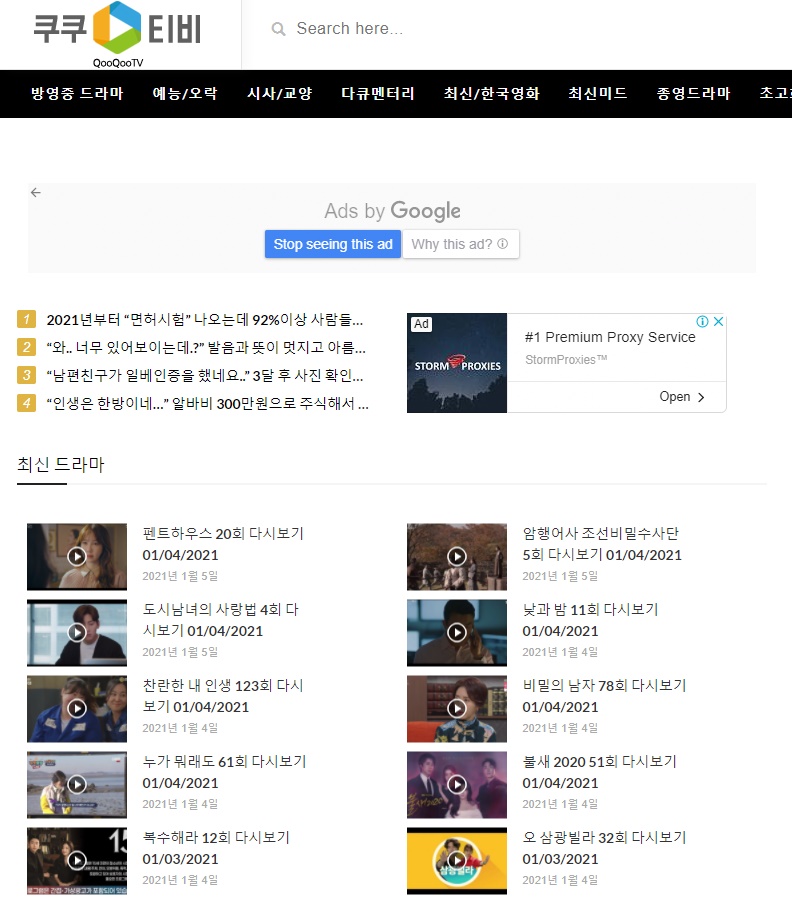The width and height of the screenshot is (792, 906).
Task: Click the search magnifier icon
Action: point(278,29)
